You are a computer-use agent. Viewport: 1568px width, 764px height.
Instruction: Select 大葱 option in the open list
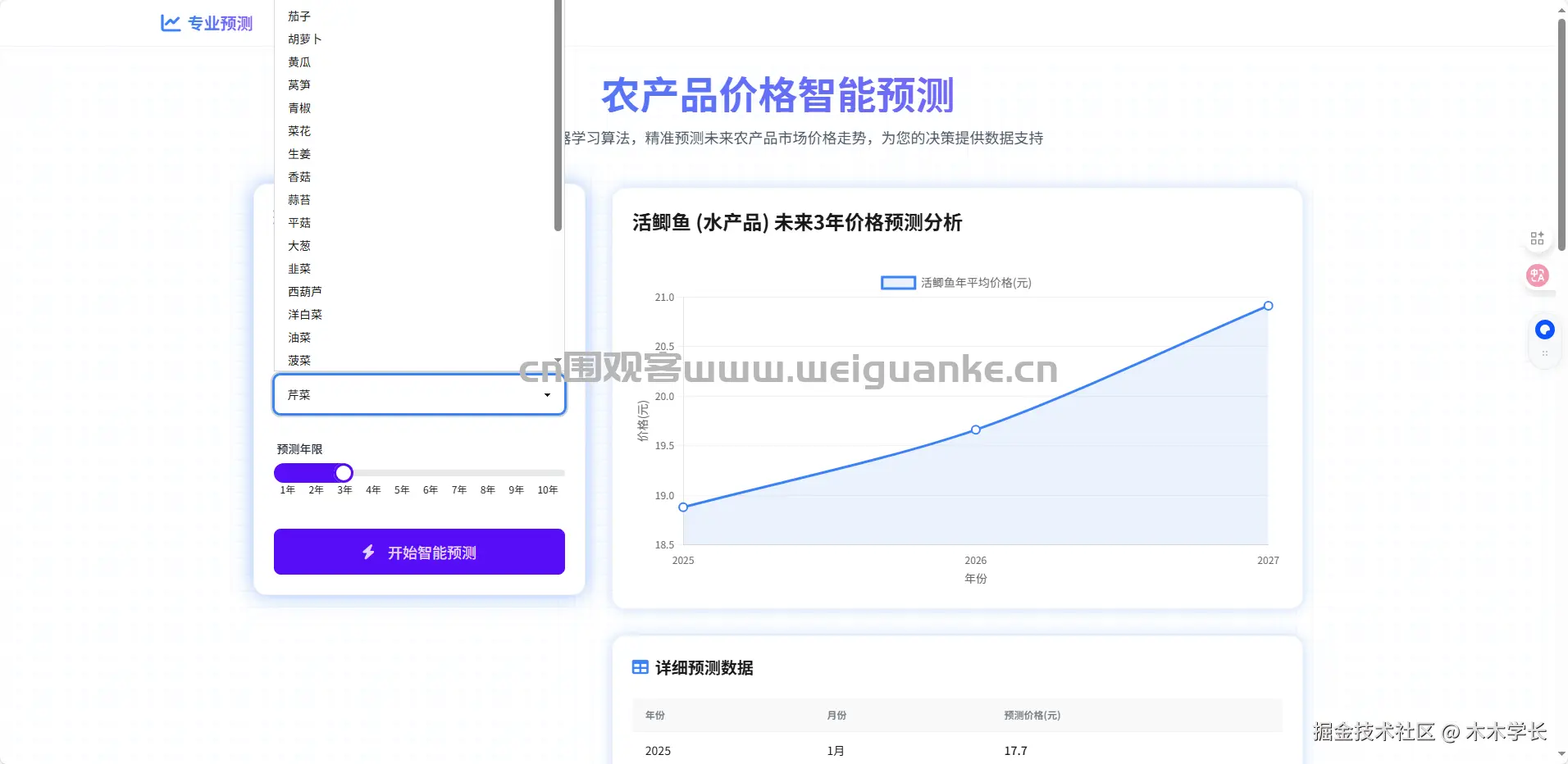point(299,245)
